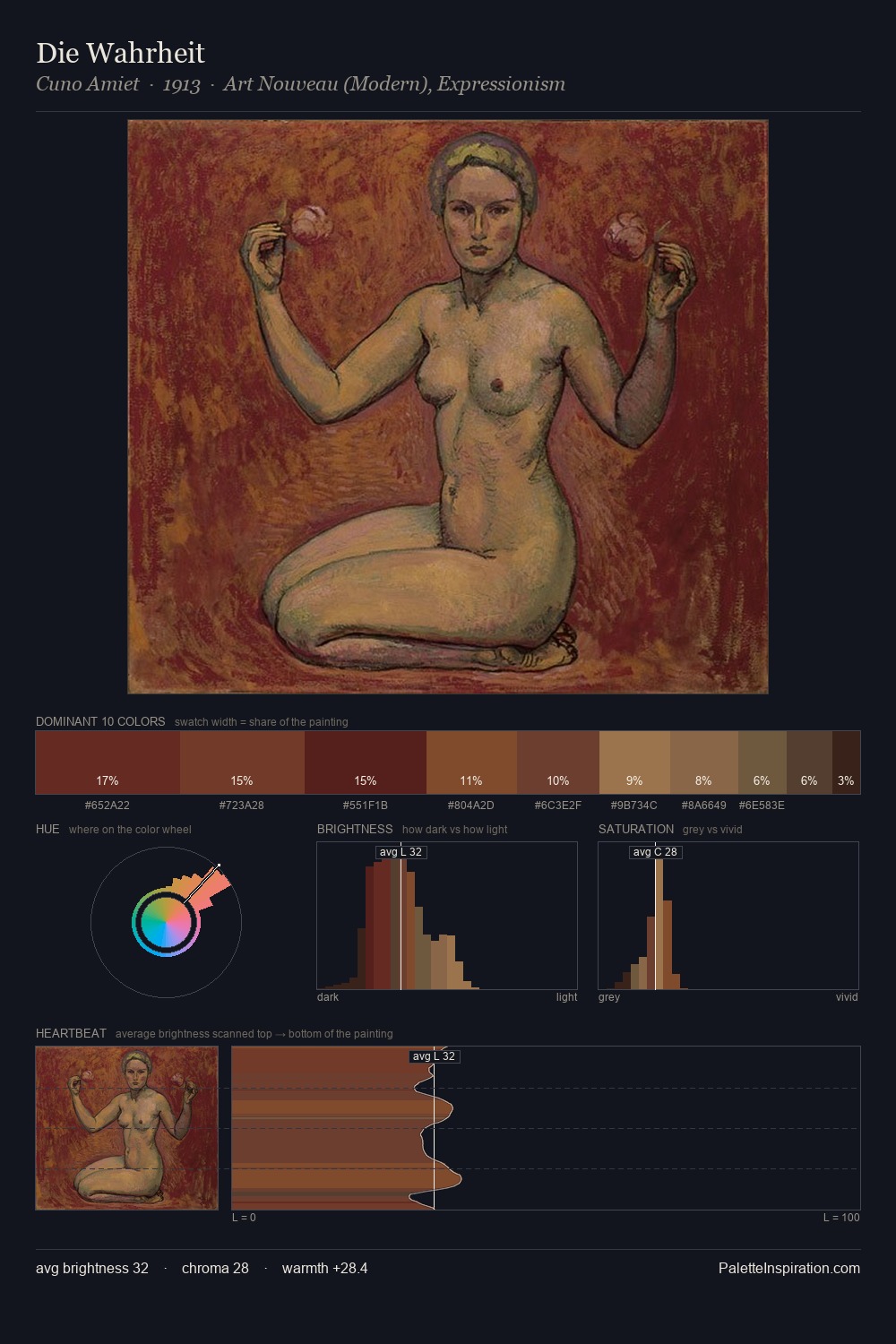
Task: Click the 'L = 100' axis label
Action: click(x=841, y=1218)
